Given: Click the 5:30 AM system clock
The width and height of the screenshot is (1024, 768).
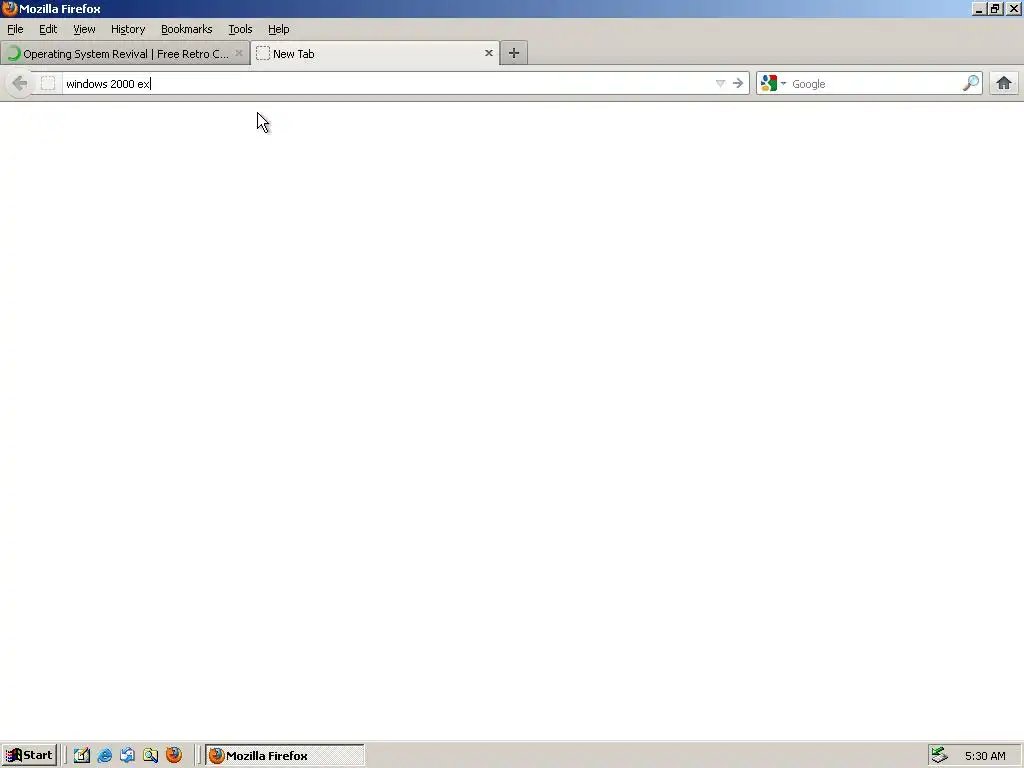Looking at the screenshot, I should (x=985, y=756).
